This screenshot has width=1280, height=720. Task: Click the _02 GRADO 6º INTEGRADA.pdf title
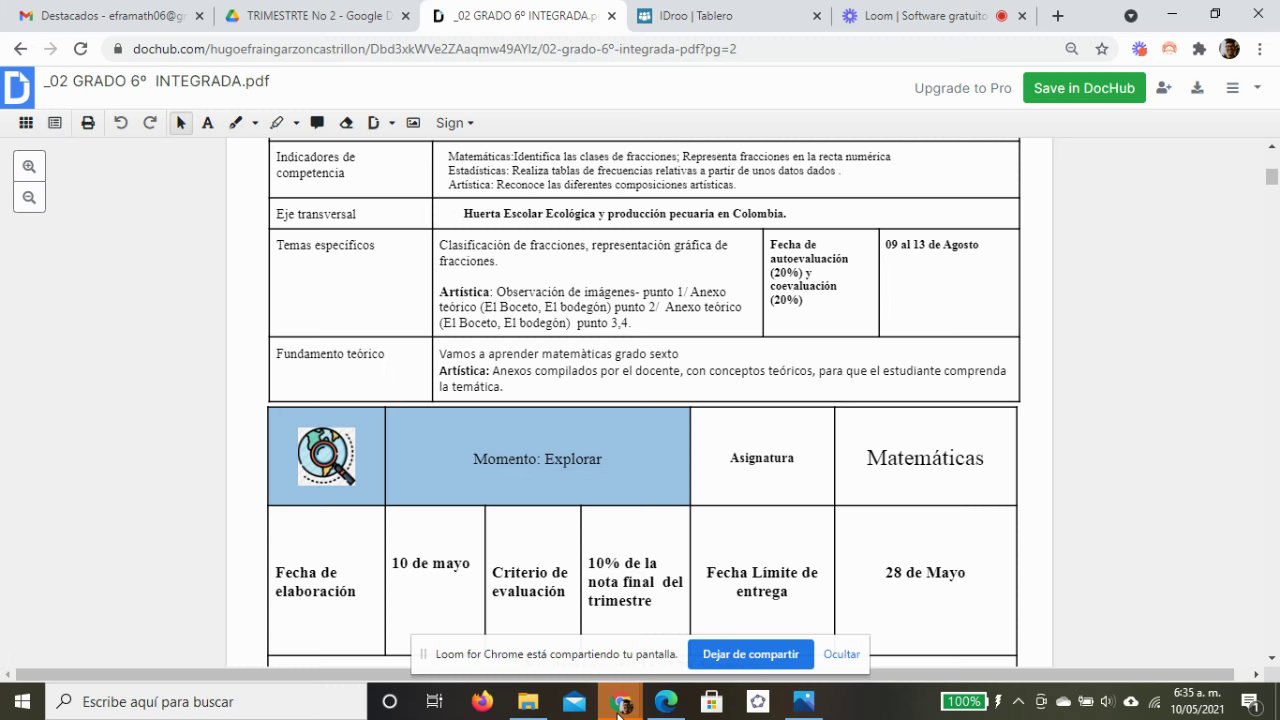tap(156, 81)
